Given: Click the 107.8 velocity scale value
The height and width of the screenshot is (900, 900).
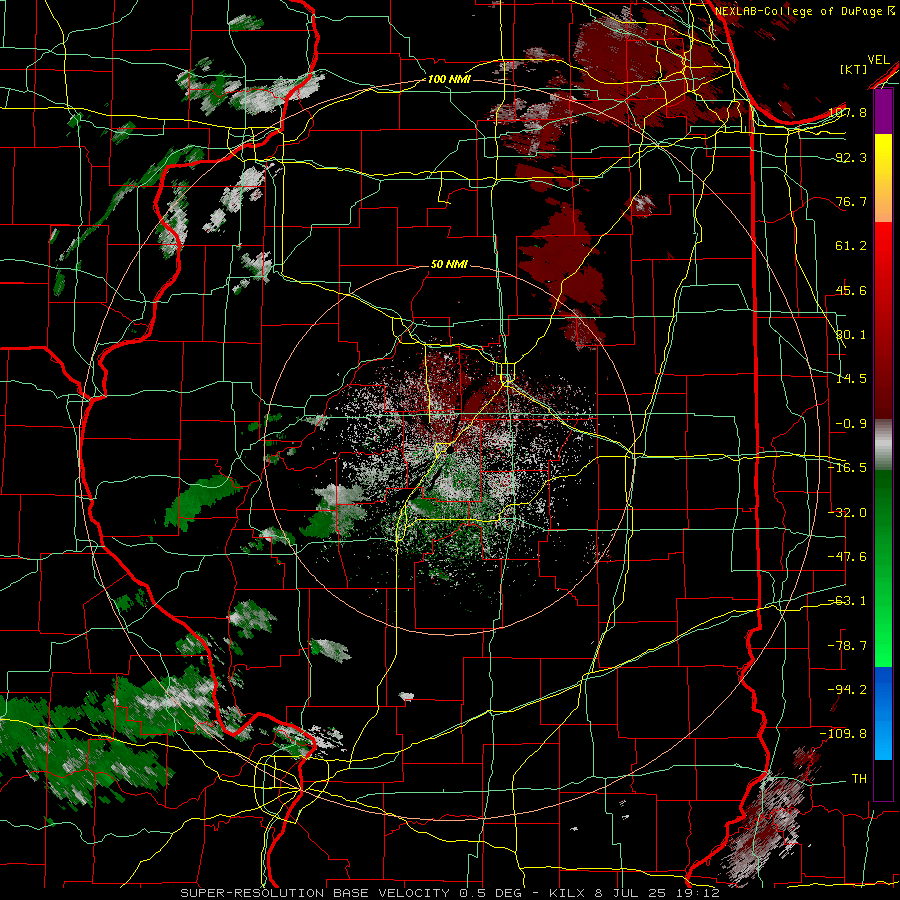Looking at the screenshot, I should tap(848, 112).
